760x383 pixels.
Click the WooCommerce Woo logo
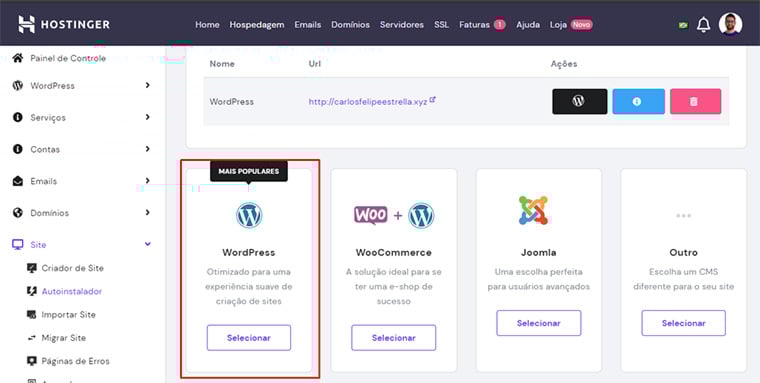pos(371,215)
